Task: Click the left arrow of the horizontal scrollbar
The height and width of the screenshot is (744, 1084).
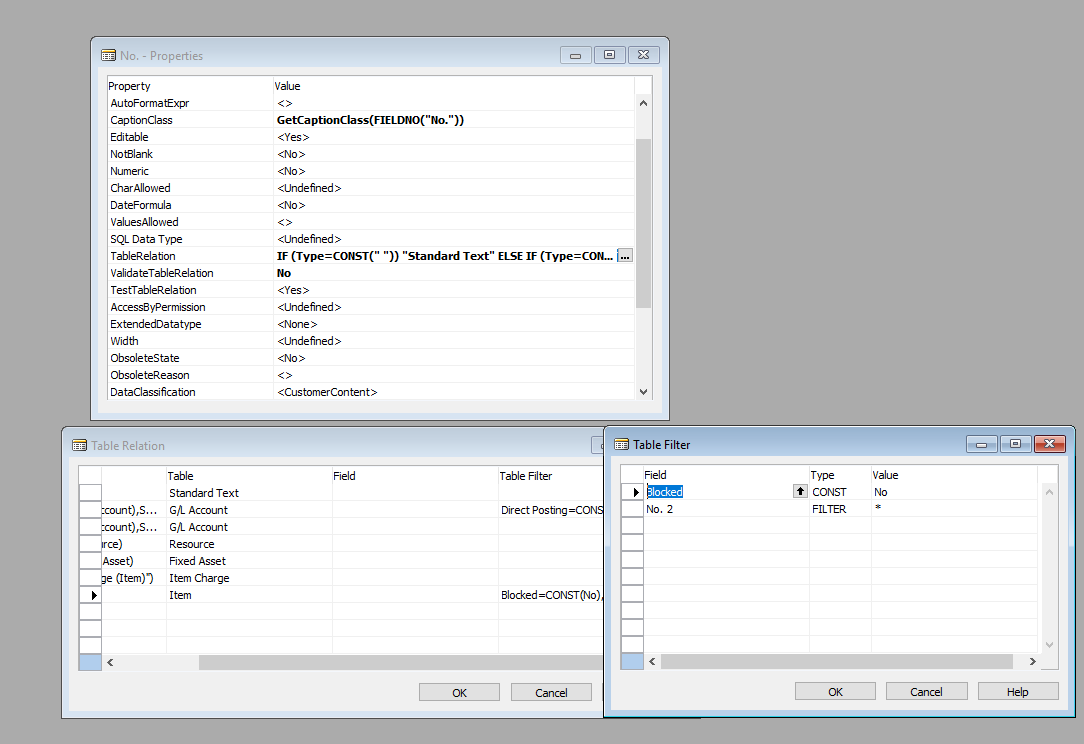Action: (109, 661)
